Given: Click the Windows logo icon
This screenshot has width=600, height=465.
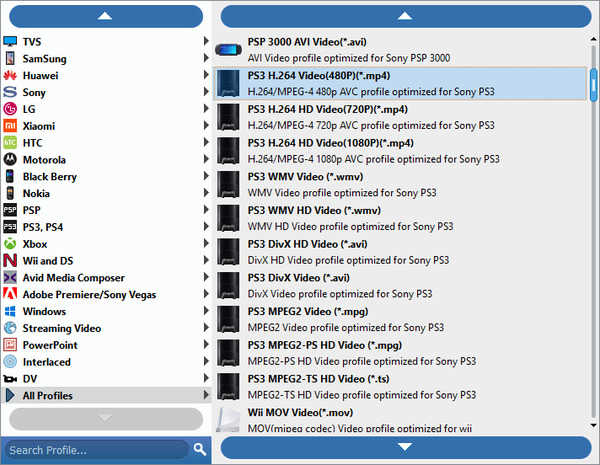Looking at the screenshot, I should pos(10,311).
